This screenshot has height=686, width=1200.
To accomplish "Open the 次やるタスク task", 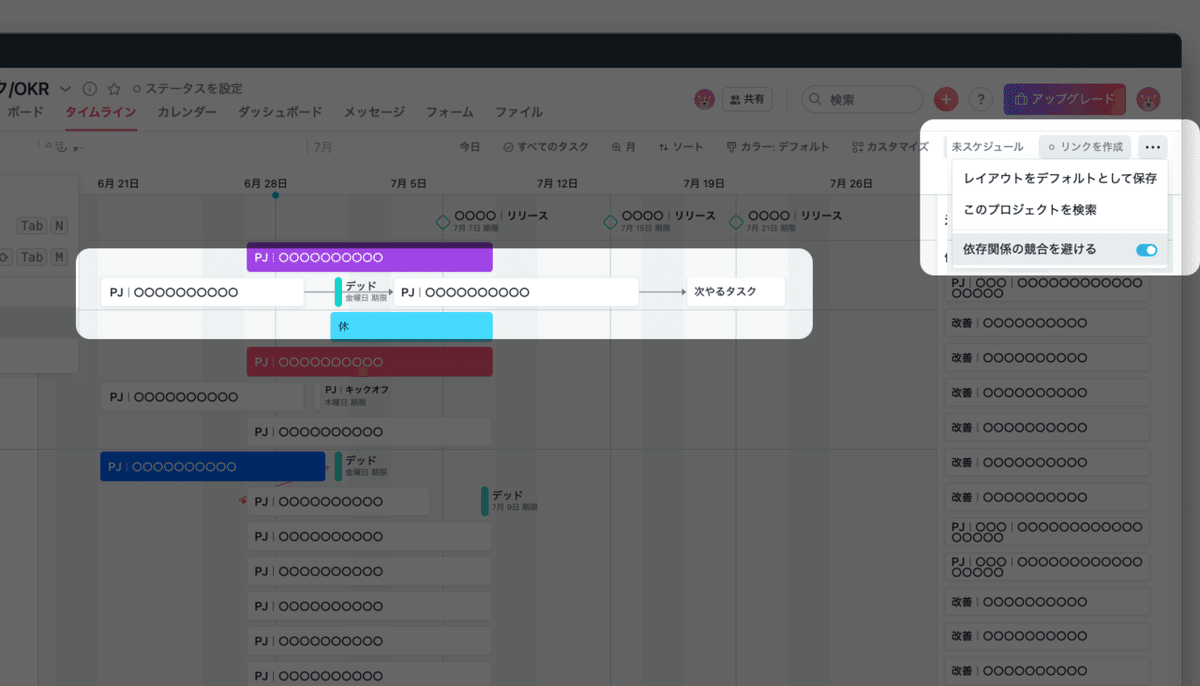I will 735,292.
